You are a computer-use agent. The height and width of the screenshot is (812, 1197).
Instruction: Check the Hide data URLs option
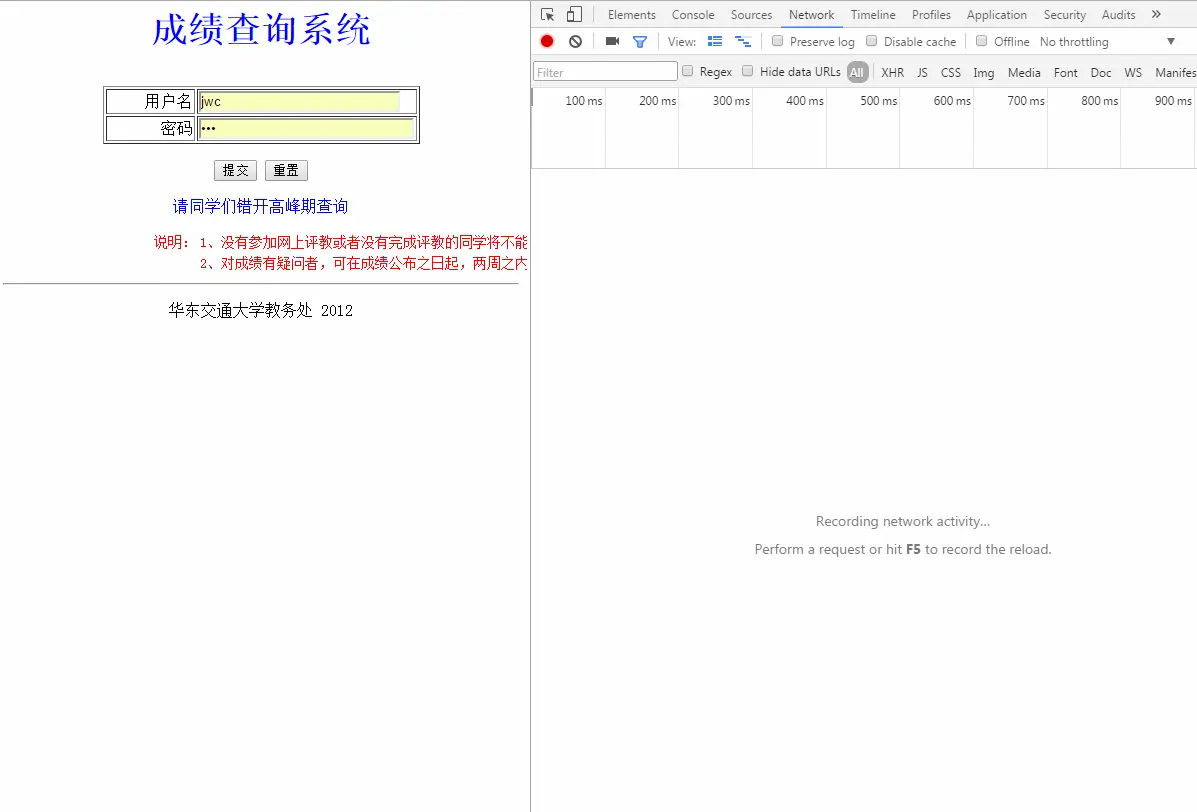point(747,71)
